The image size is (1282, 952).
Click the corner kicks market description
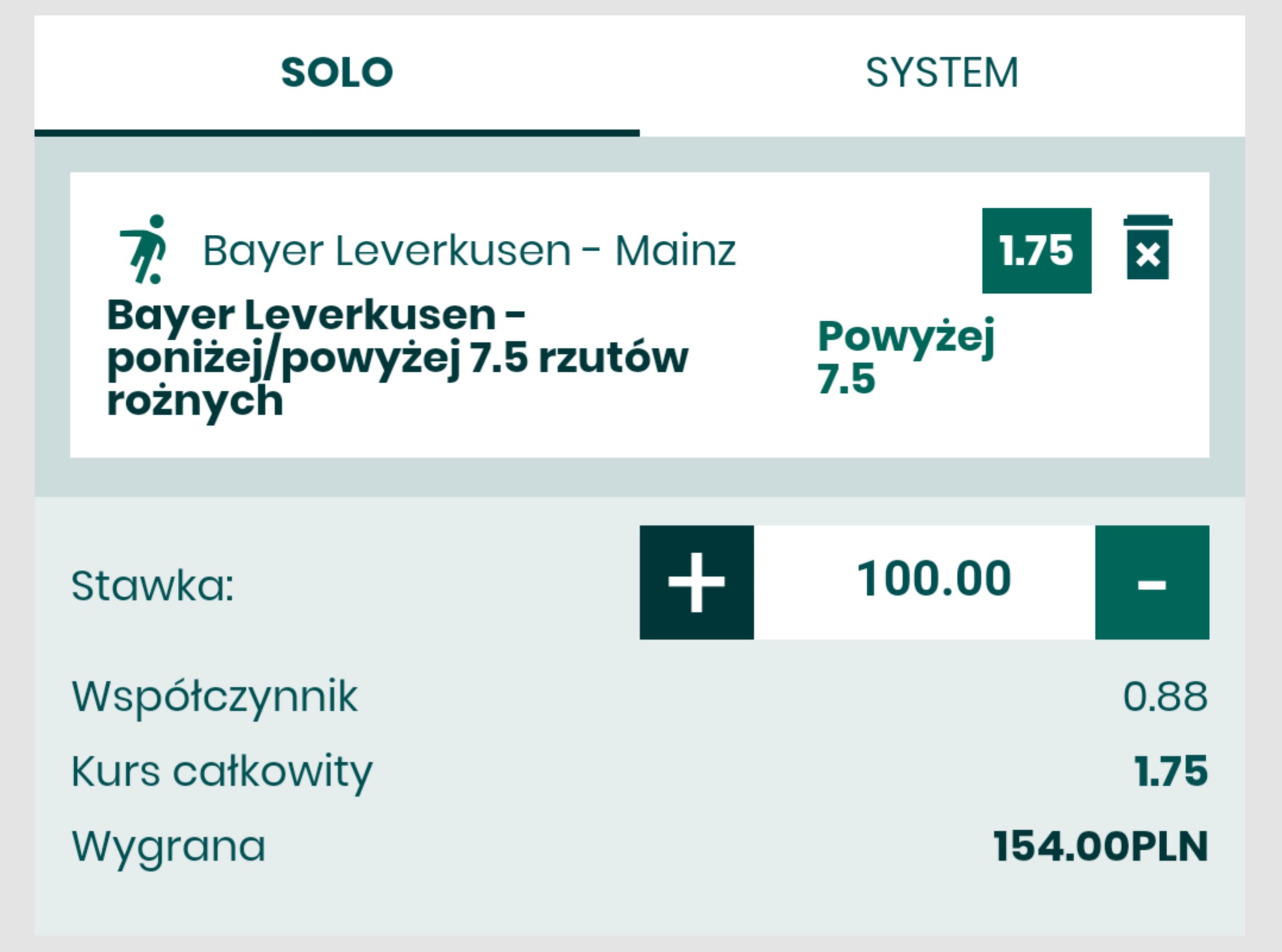[397, 358]
